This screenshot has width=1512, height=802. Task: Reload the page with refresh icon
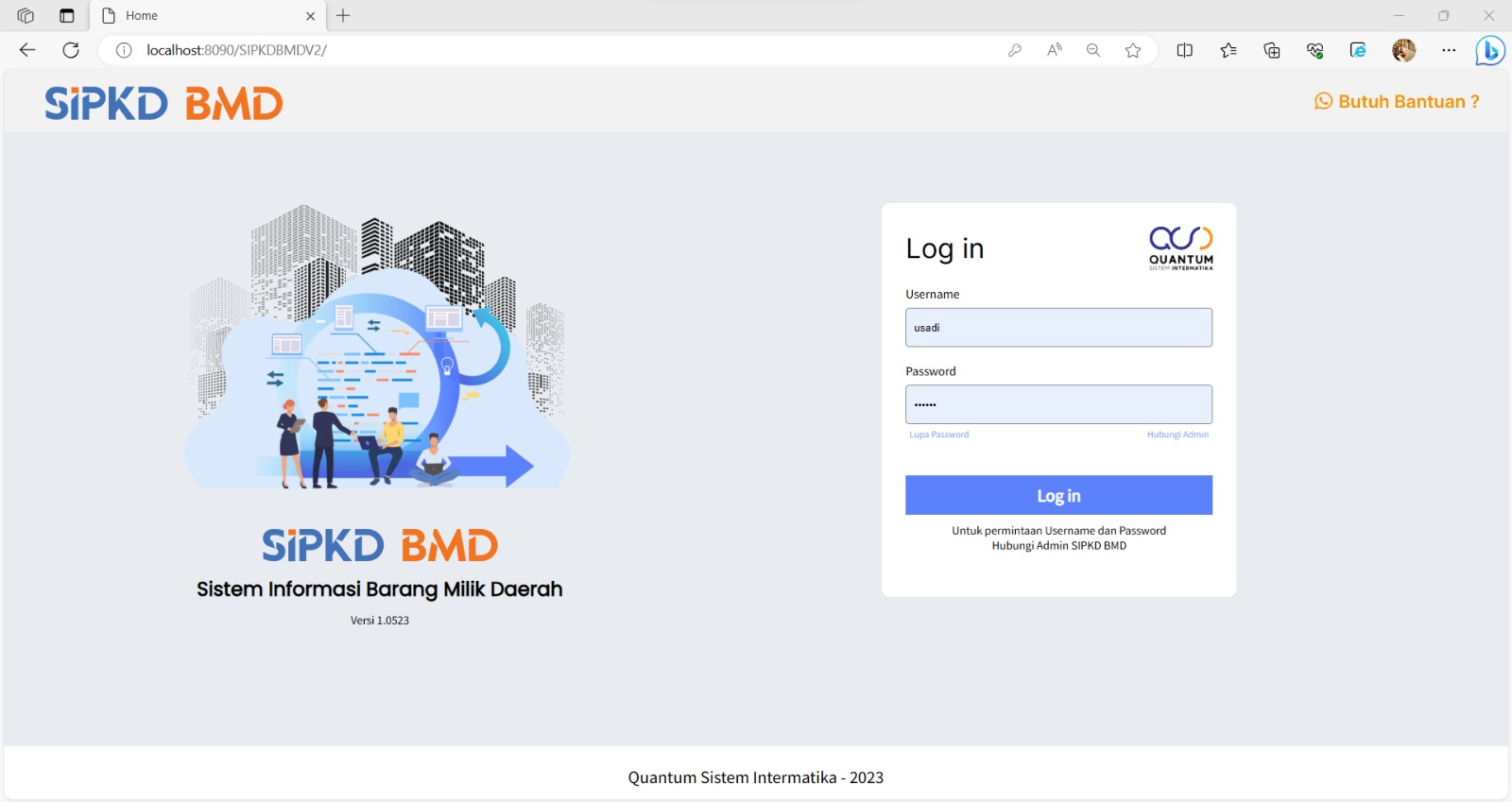pyautogui.click(x=71, y=50)
